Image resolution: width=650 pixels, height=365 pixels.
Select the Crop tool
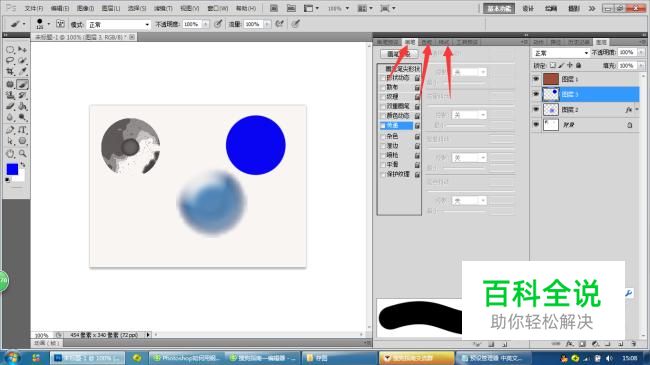pos(10,72)
